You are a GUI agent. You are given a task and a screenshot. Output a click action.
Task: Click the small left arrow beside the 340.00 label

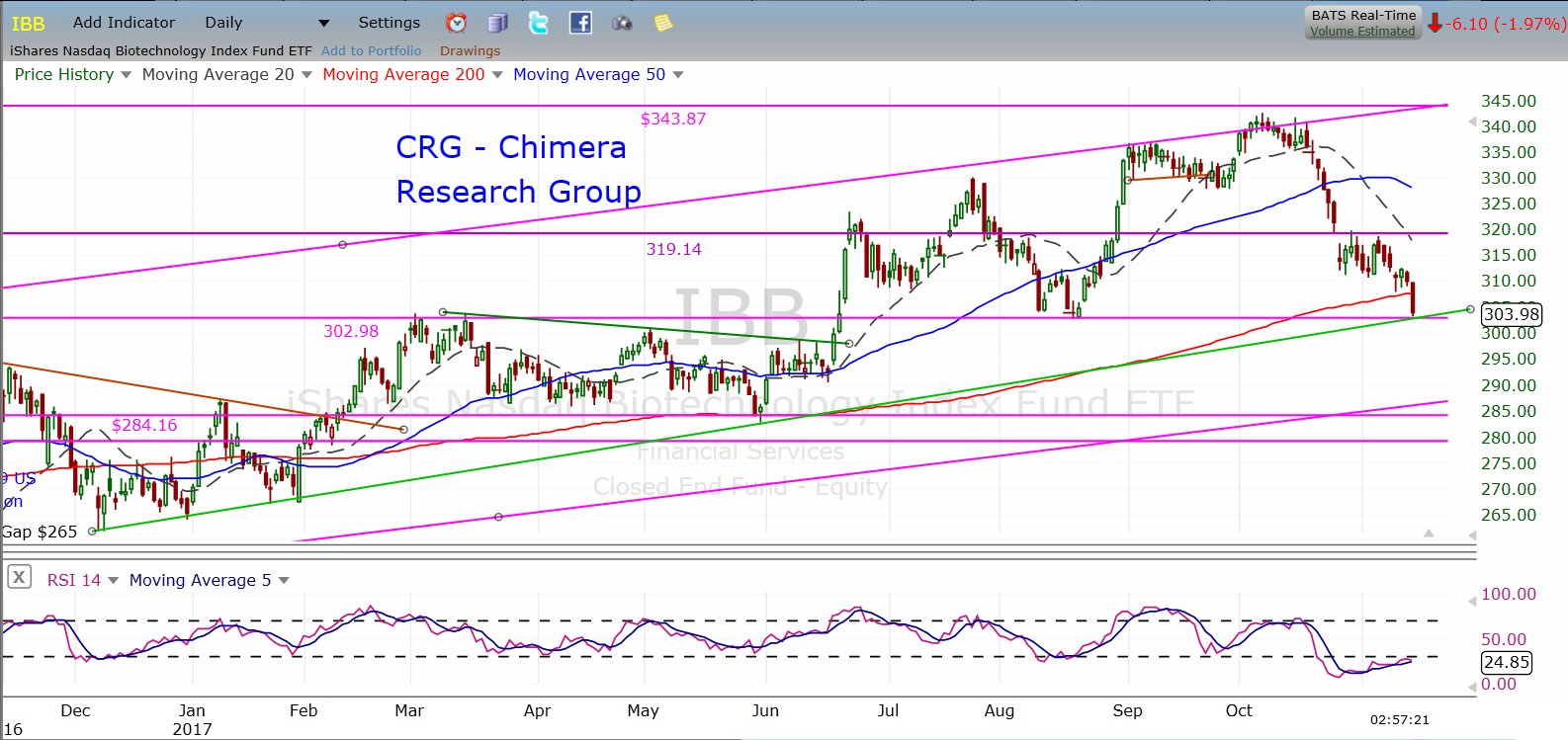1472,124
